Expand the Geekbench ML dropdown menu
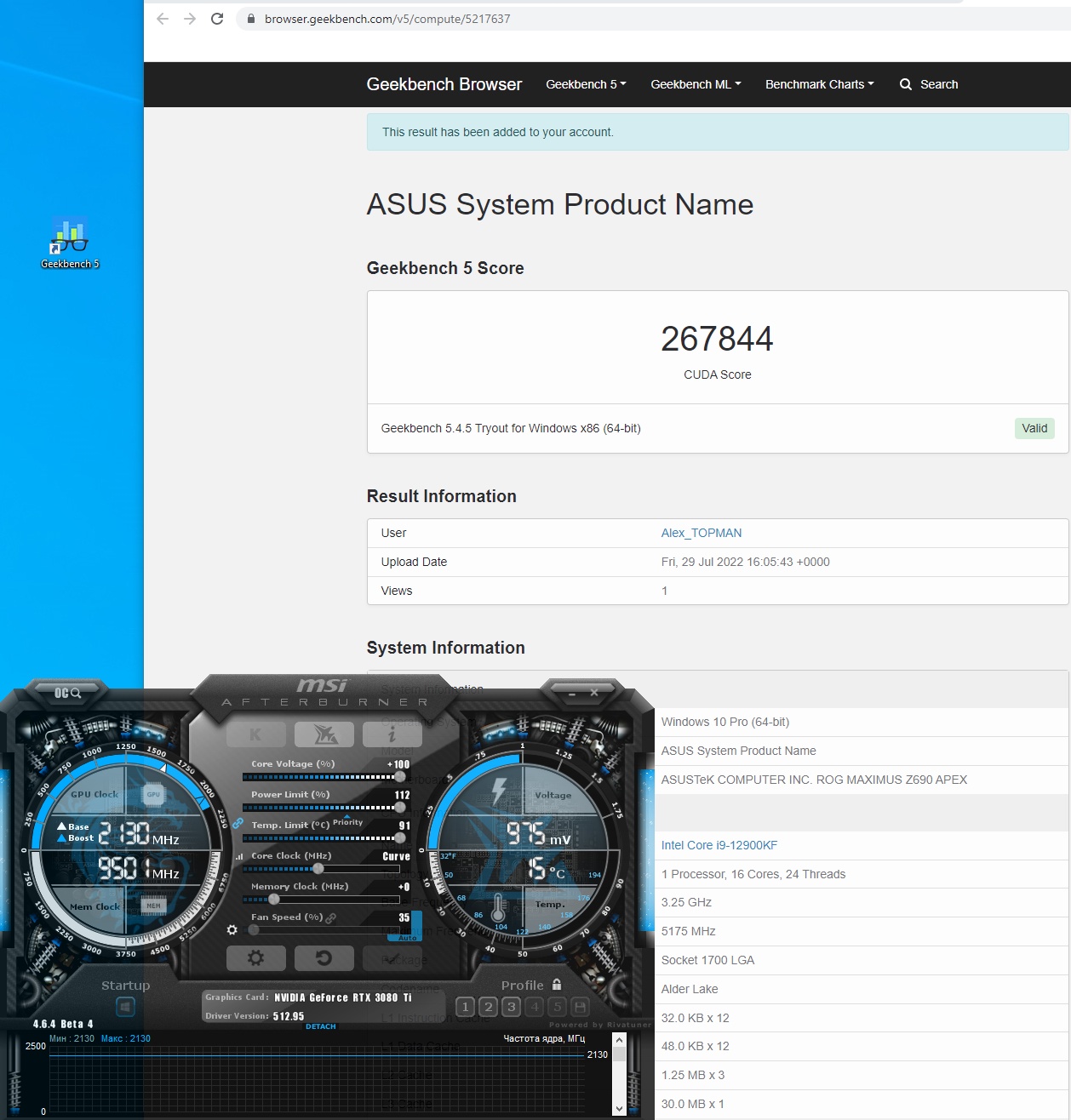 point(696,84)
